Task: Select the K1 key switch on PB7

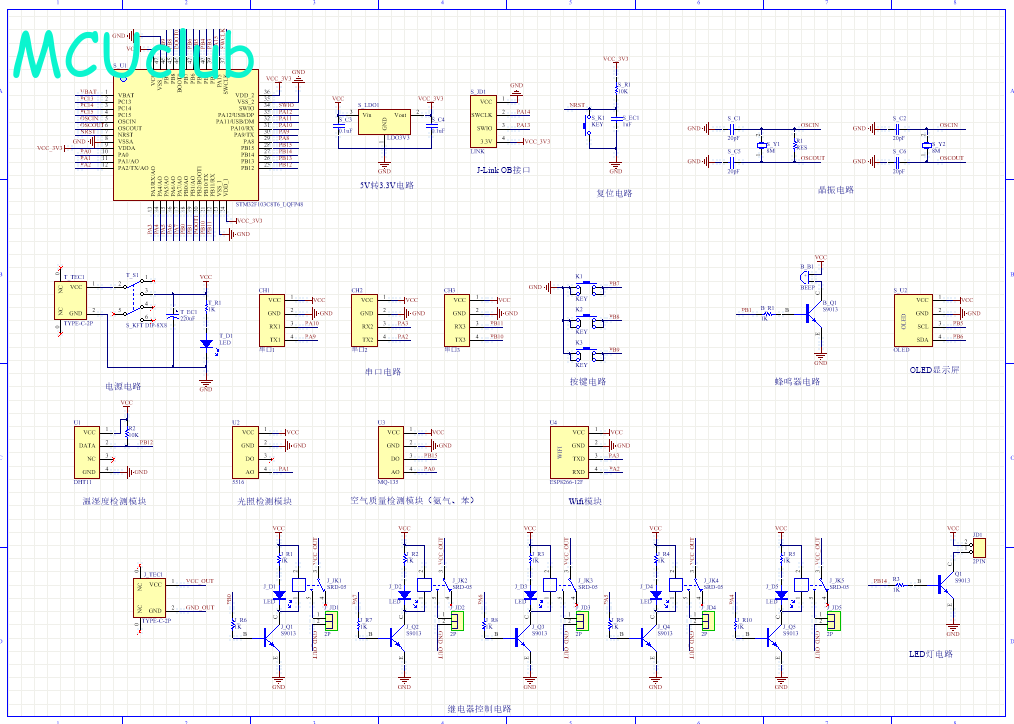Action: click(x=587, y=287)
